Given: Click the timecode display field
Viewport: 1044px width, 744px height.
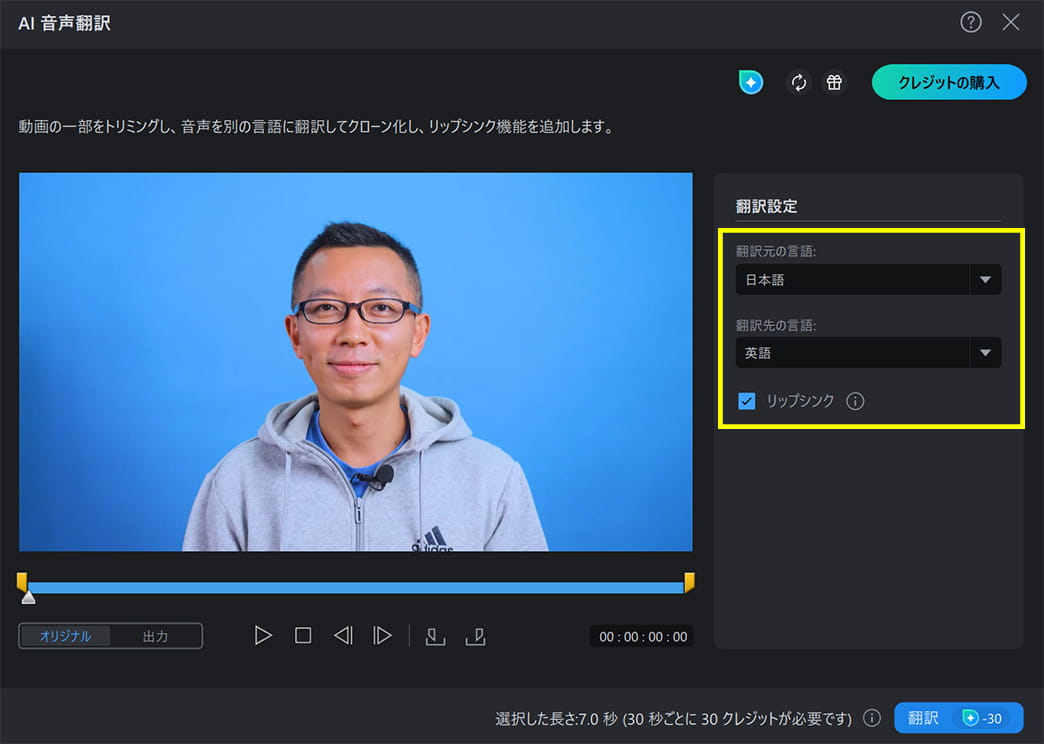Looking at the screenshot, I should (x=641, y=635).
